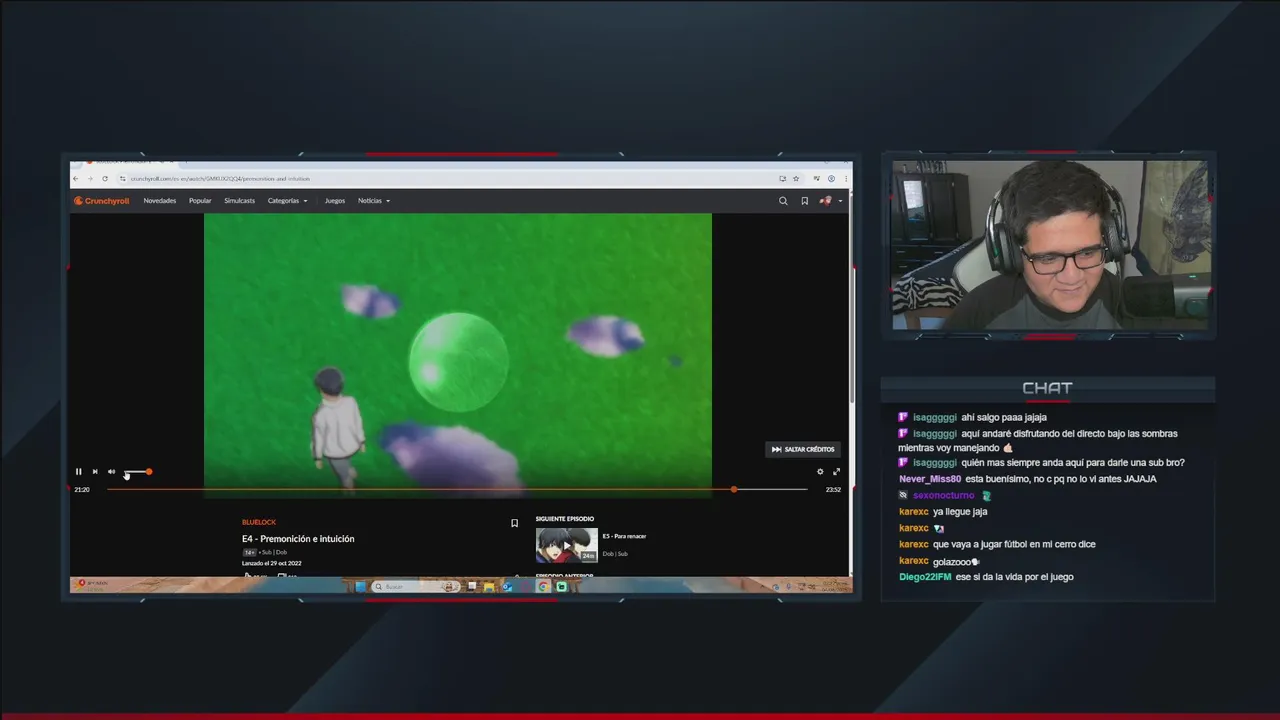Open File Explorer from taskbar
The width and height of the screenshot is (1280, 720).
tap(489, 587)
